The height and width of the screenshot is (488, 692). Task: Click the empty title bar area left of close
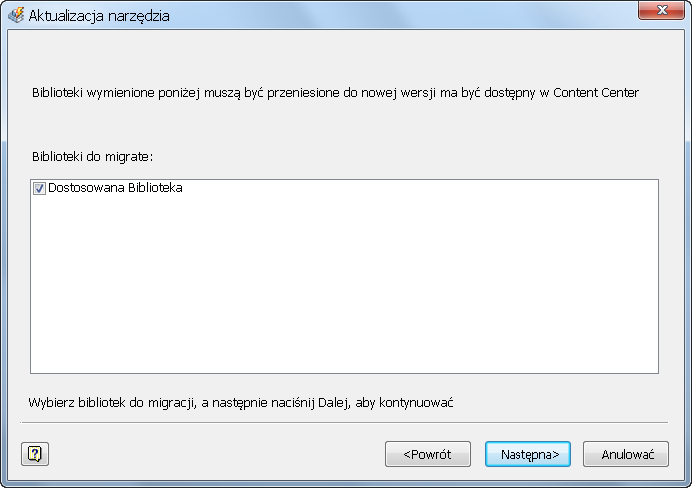tap(450, 15)
